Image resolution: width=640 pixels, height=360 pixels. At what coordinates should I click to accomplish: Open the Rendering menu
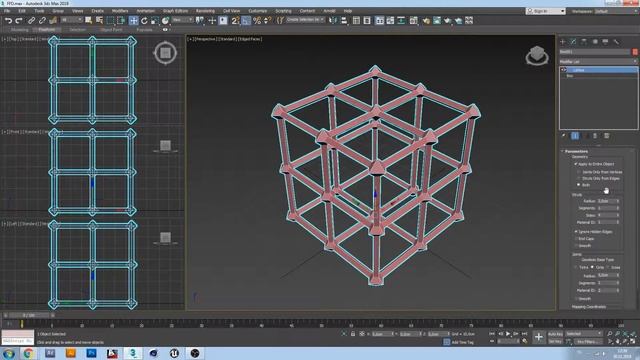(x=205, y=11)
